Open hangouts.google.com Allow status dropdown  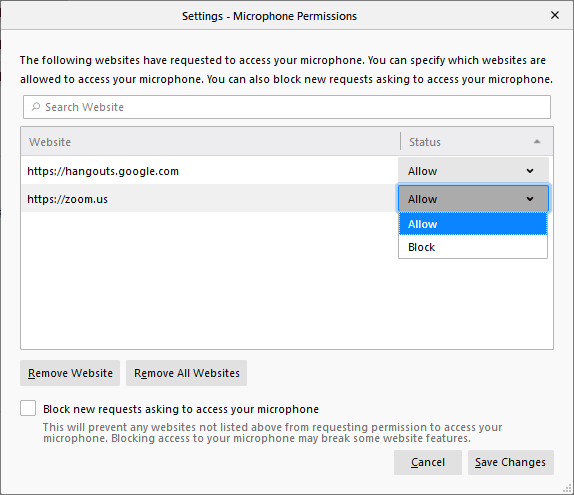473,171
